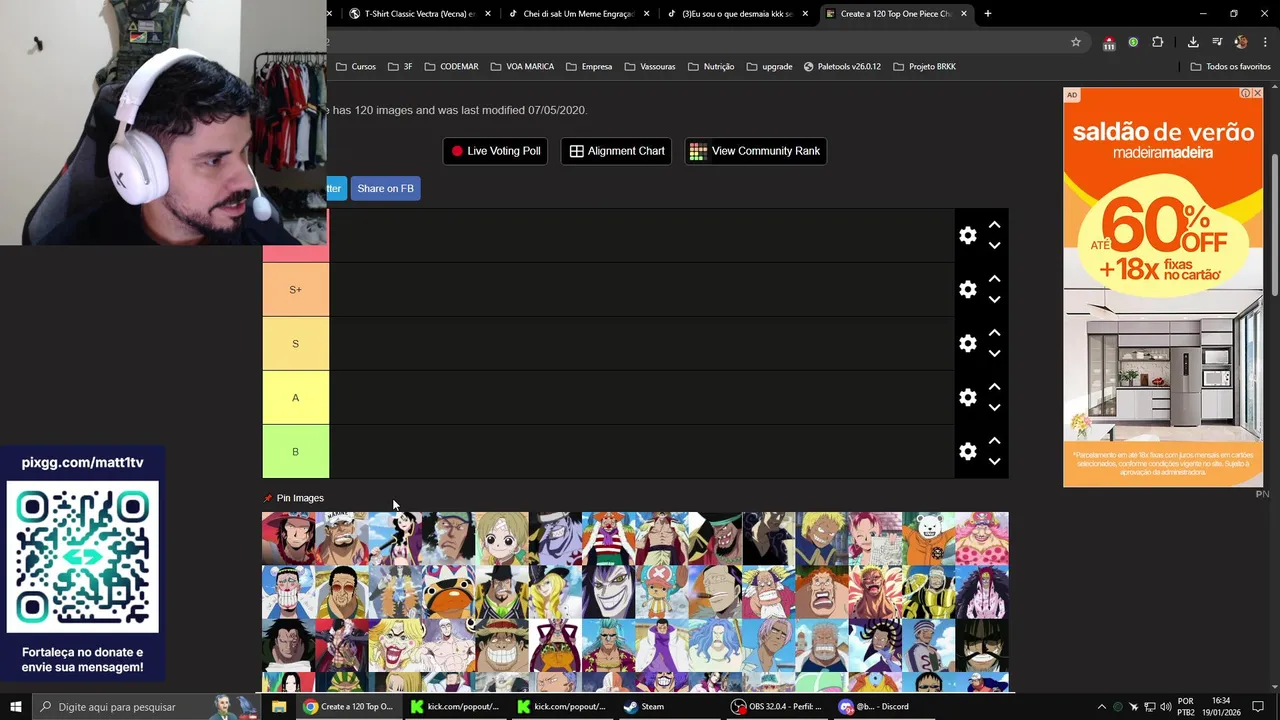Viewport: 1280px width, 720px height.
Task: Select the green B tier label
Action: click(x=295, y=451)
